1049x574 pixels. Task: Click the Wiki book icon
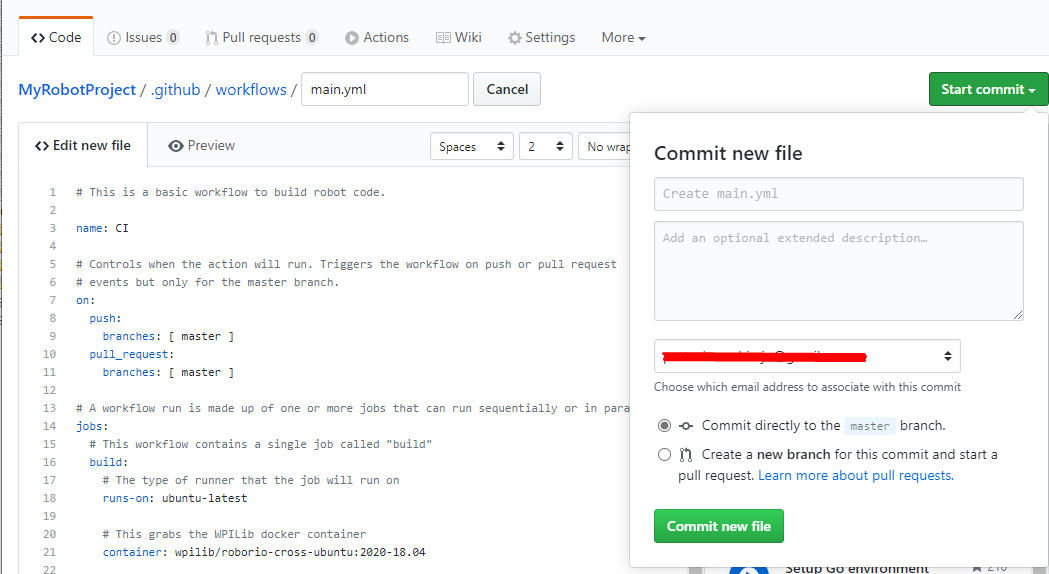443,38
